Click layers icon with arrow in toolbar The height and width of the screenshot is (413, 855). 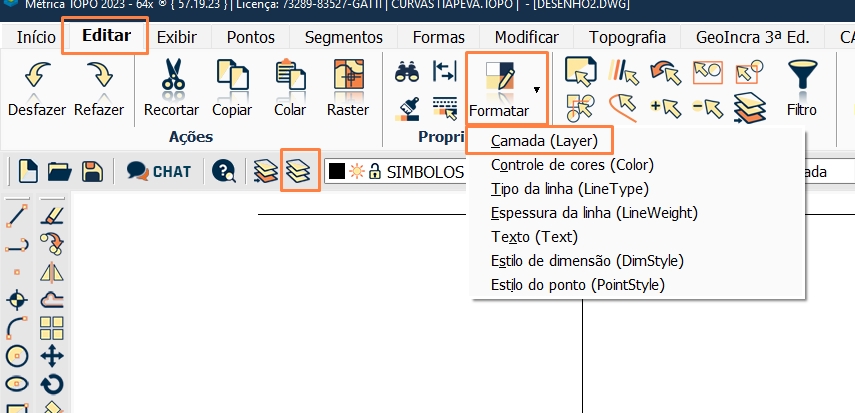click(266, 171)
